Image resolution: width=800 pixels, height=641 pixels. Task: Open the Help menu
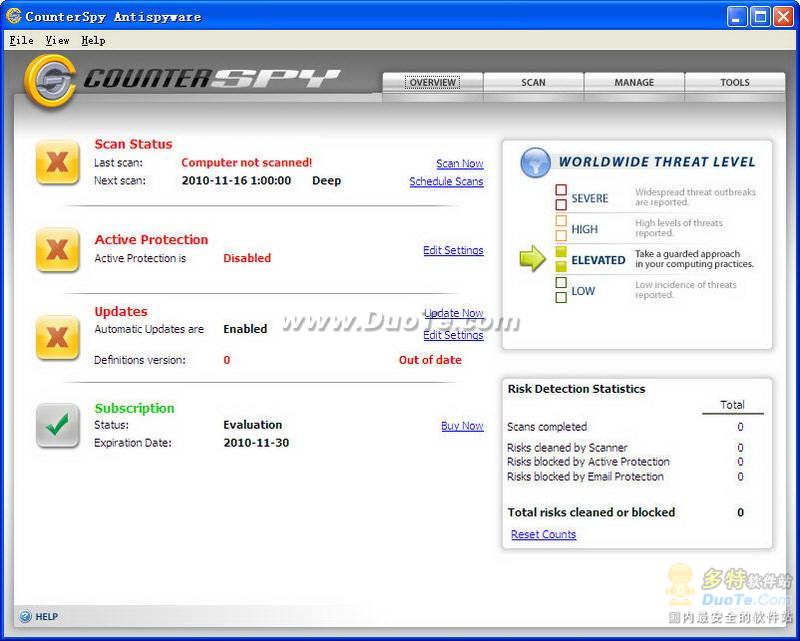pos(93,40)
